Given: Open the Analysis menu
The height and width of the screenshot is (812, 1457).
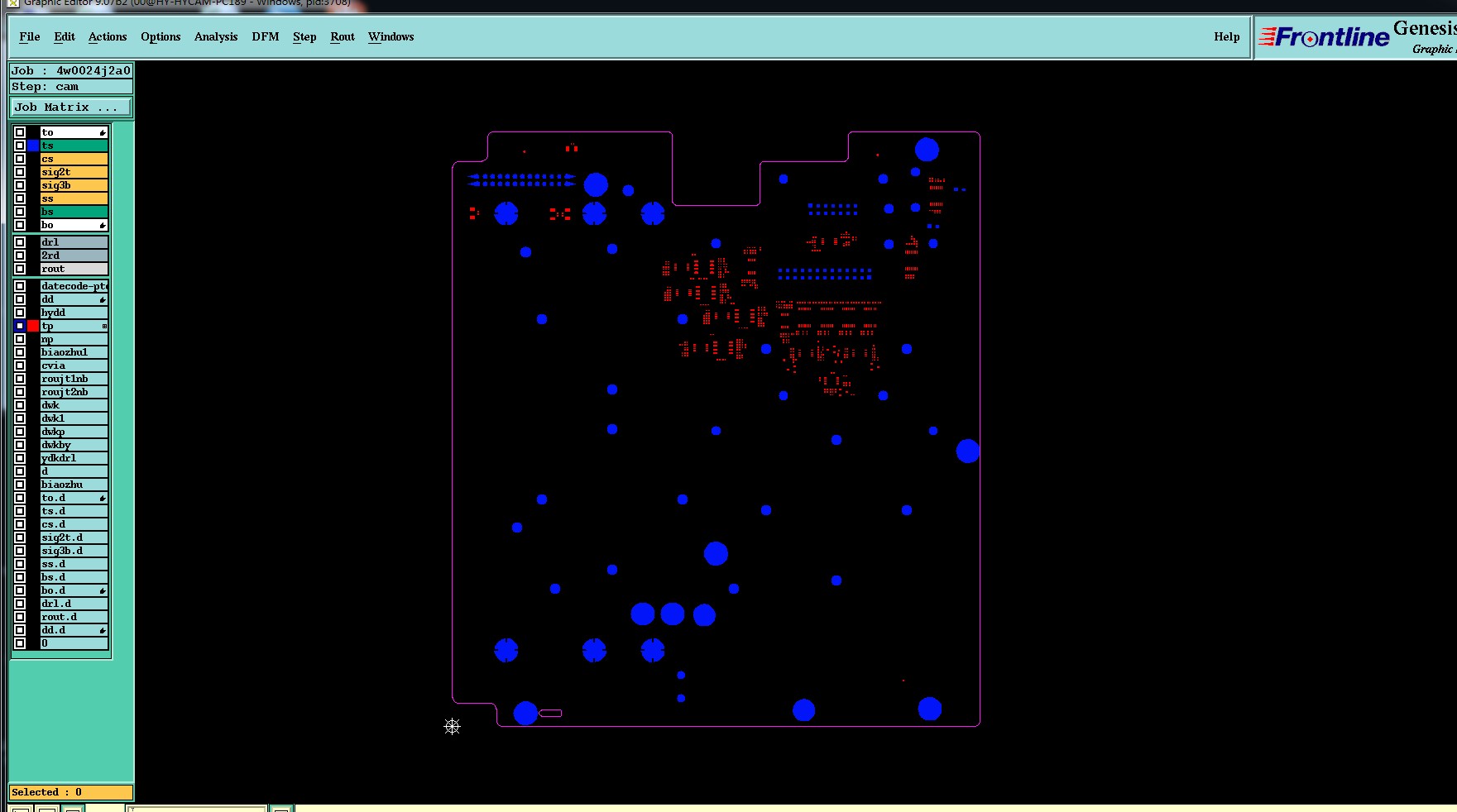Looking at the screenshot, I should tap(216, 36).
